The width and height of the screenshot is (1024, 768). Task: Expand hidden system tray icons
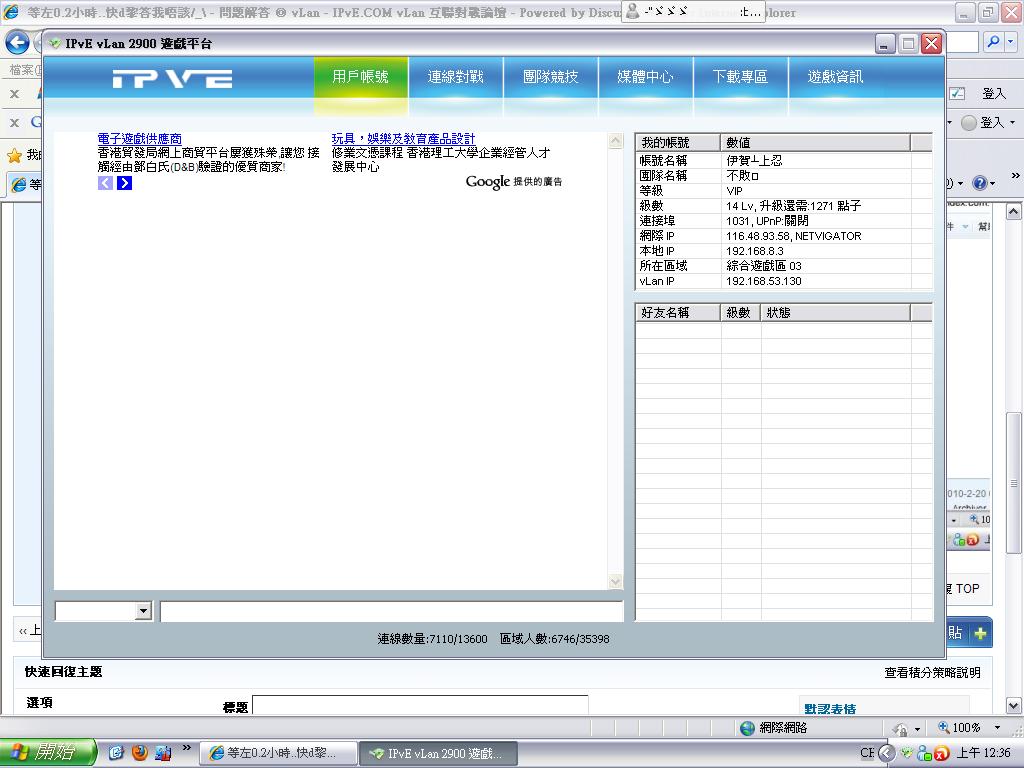click(886, 753)
